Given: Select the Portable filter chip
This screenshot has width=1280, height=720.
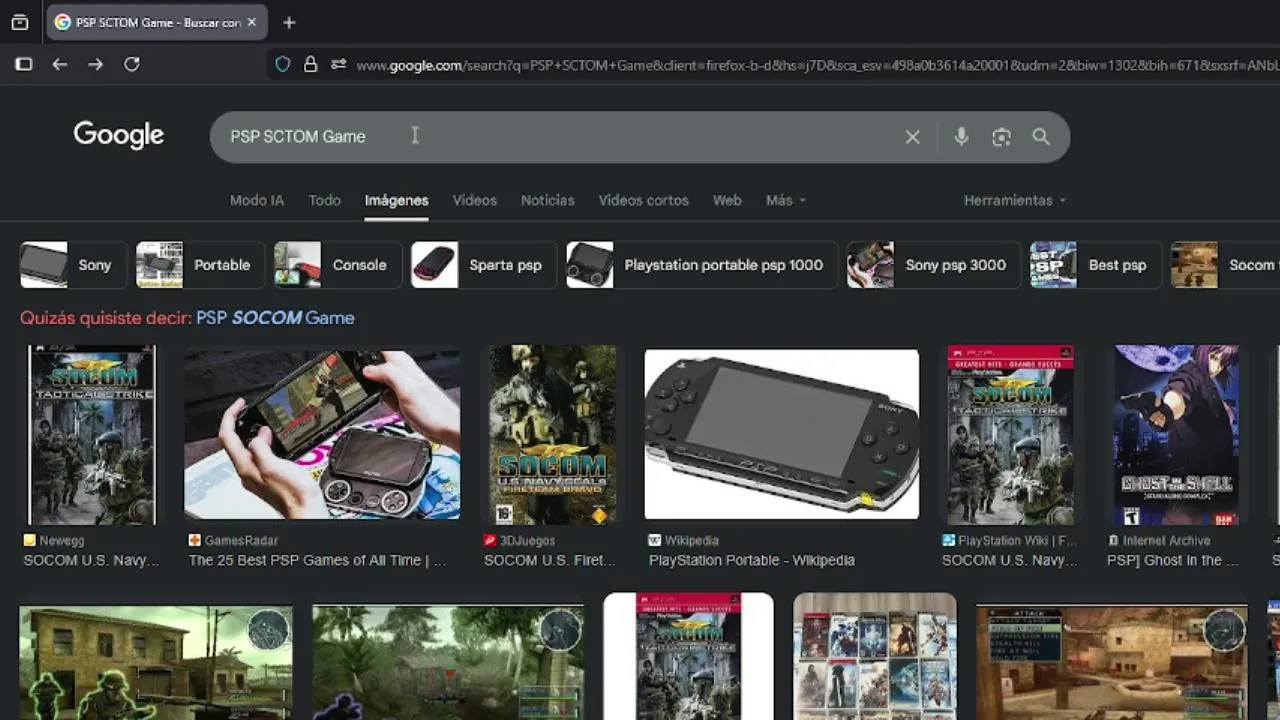Looking at the screenshot, I should (200, 265).
